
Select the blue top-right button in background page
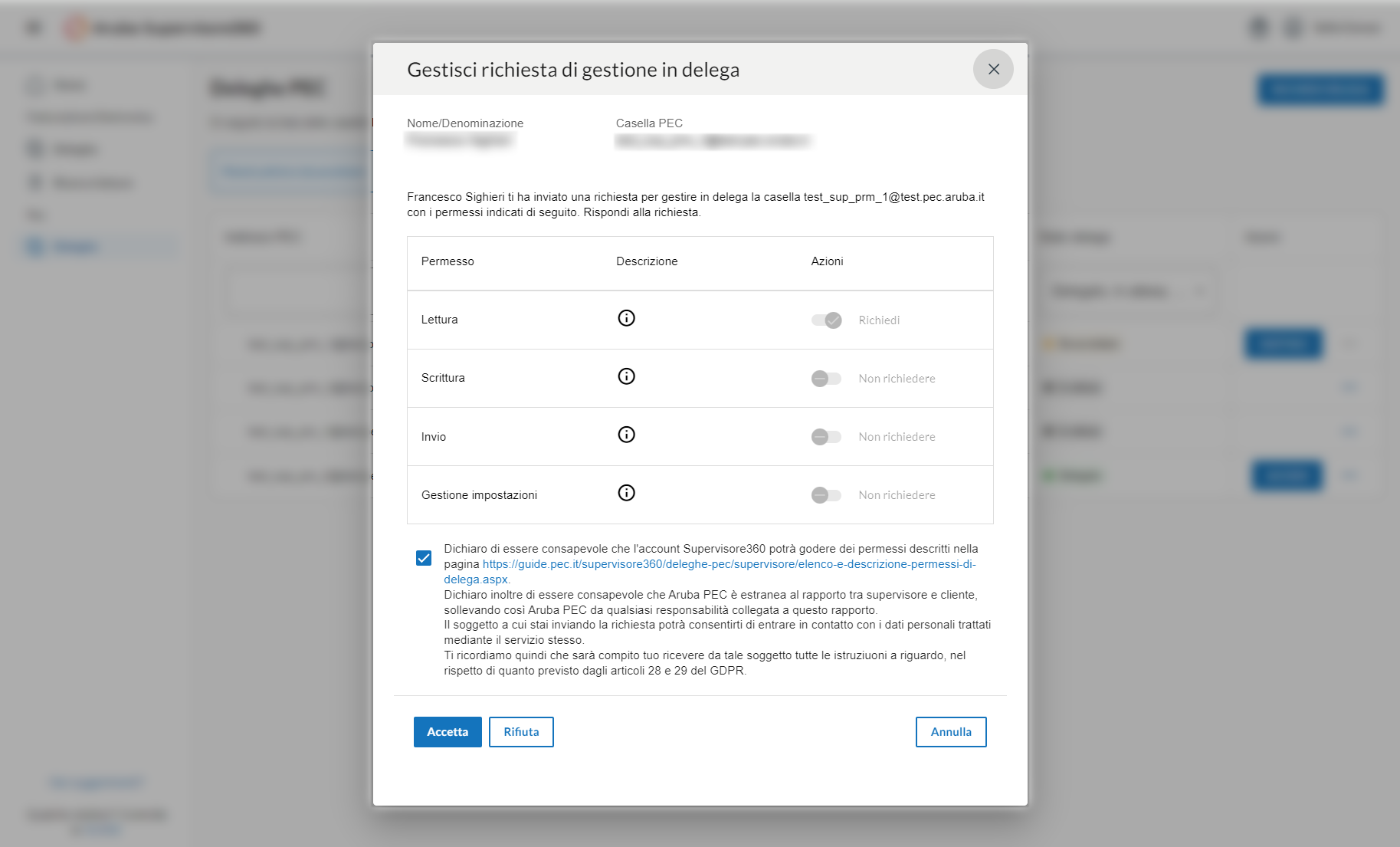pyautogui.click(x=1320, y=90)
